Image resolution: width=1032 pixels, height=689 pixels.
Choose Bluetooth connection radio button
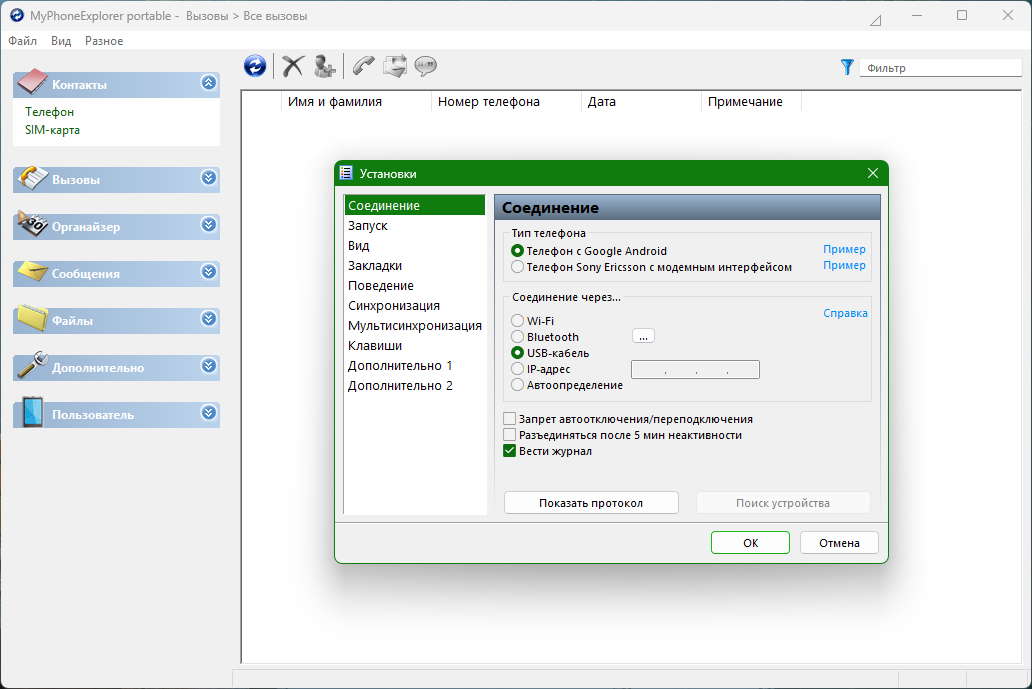(517, 337)
